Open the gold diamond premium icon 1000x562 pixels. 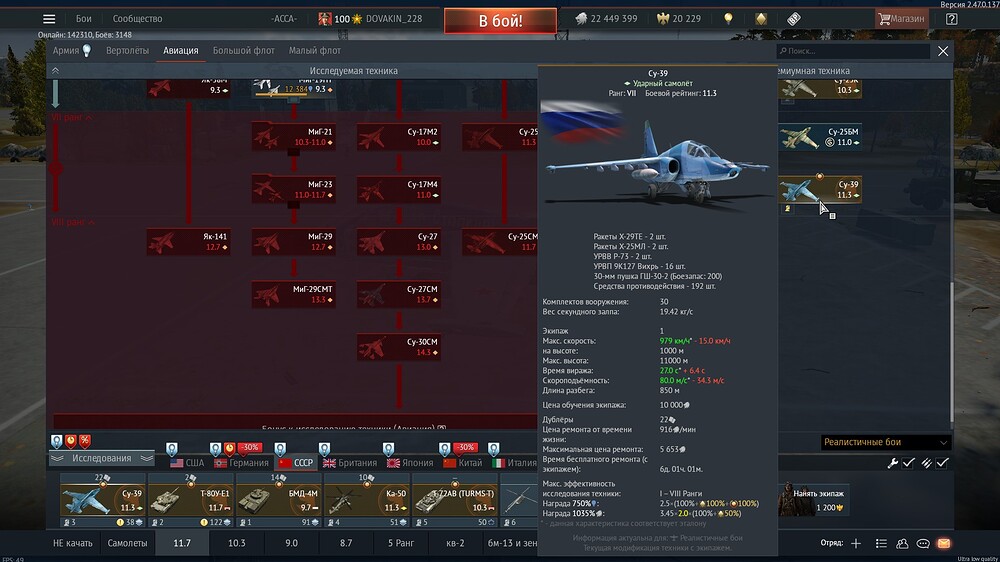coord(761,18)
